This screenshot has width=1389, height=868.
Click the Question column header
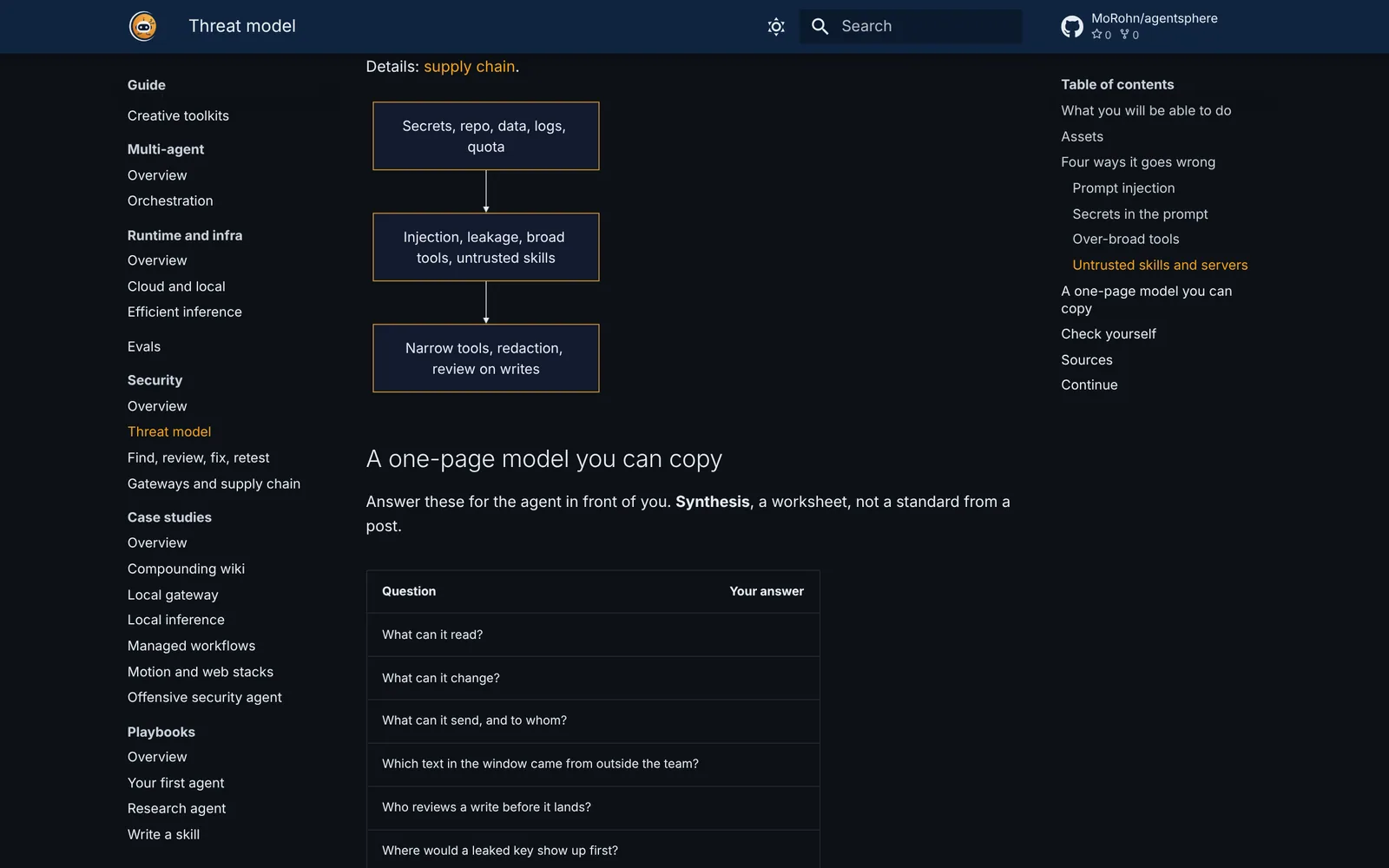coord(409,591)
